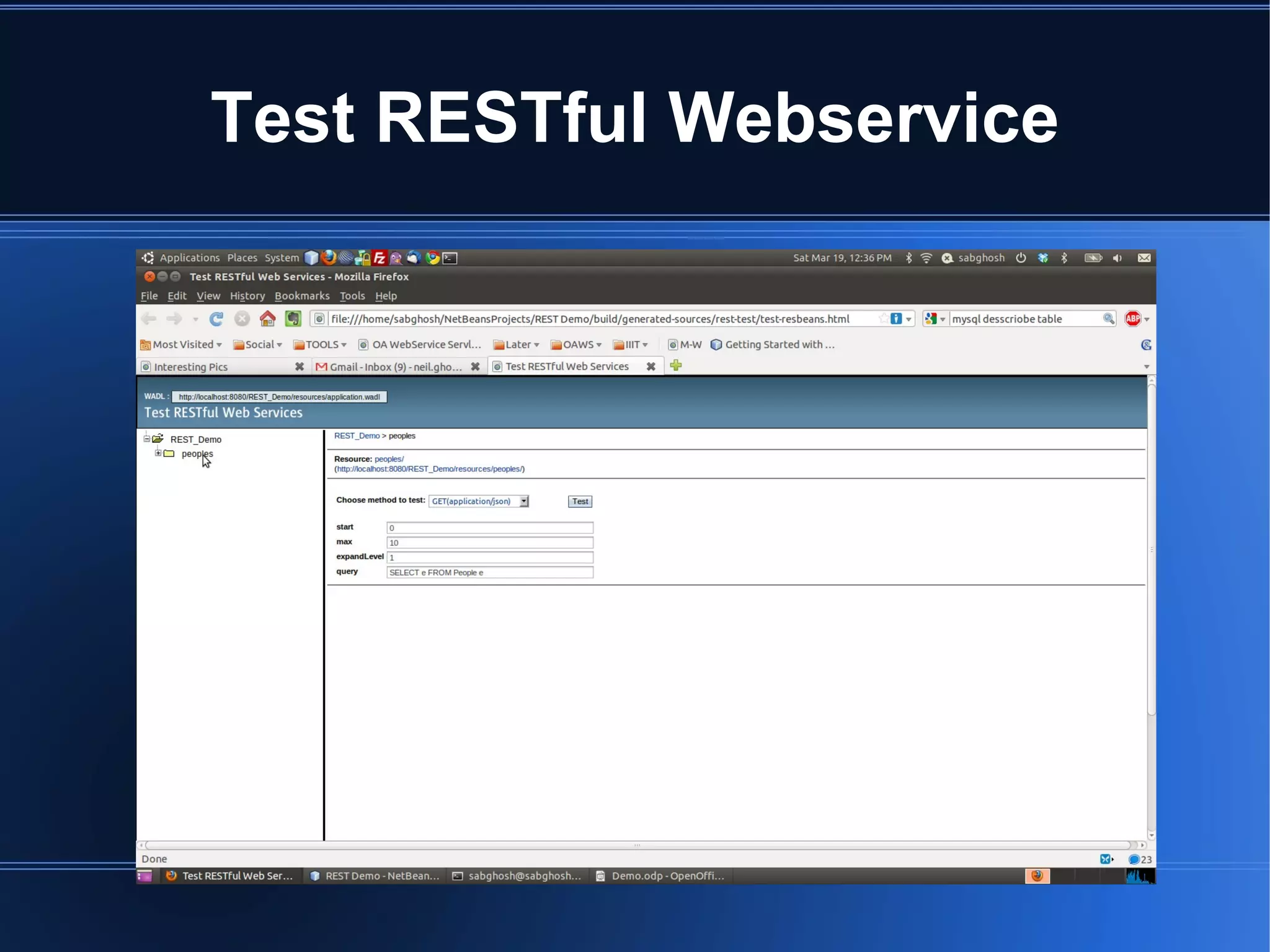Click FileZilla icon in top panel
Viewport: 1270px width, 952px height.
point(379,258)
